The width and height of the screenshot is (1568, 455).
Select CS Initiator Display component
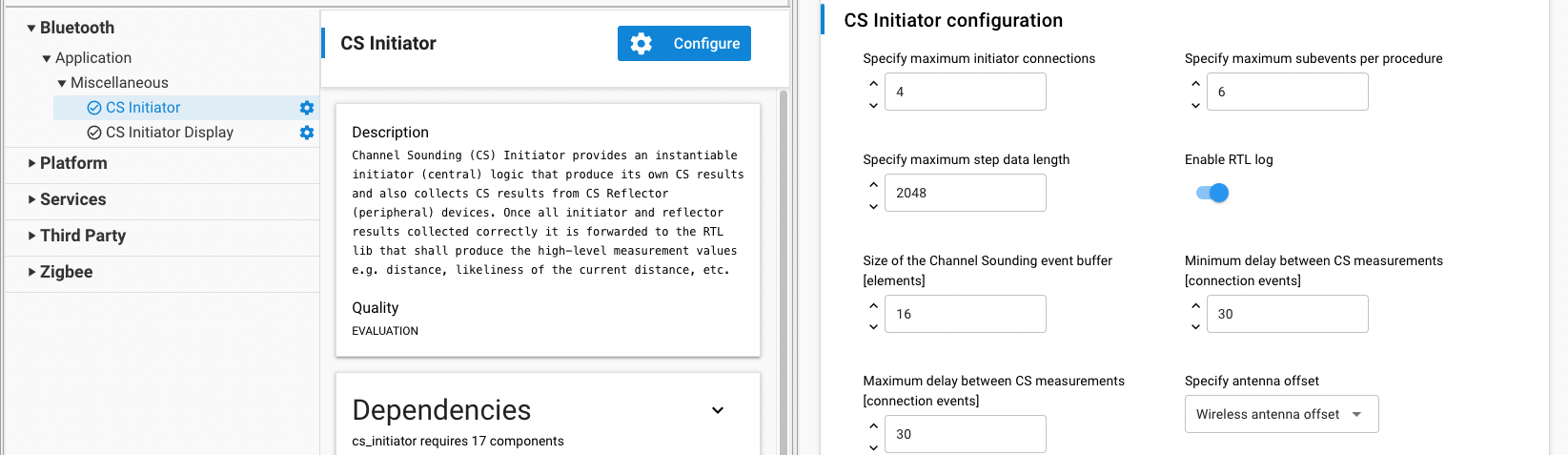coord(170,133)
